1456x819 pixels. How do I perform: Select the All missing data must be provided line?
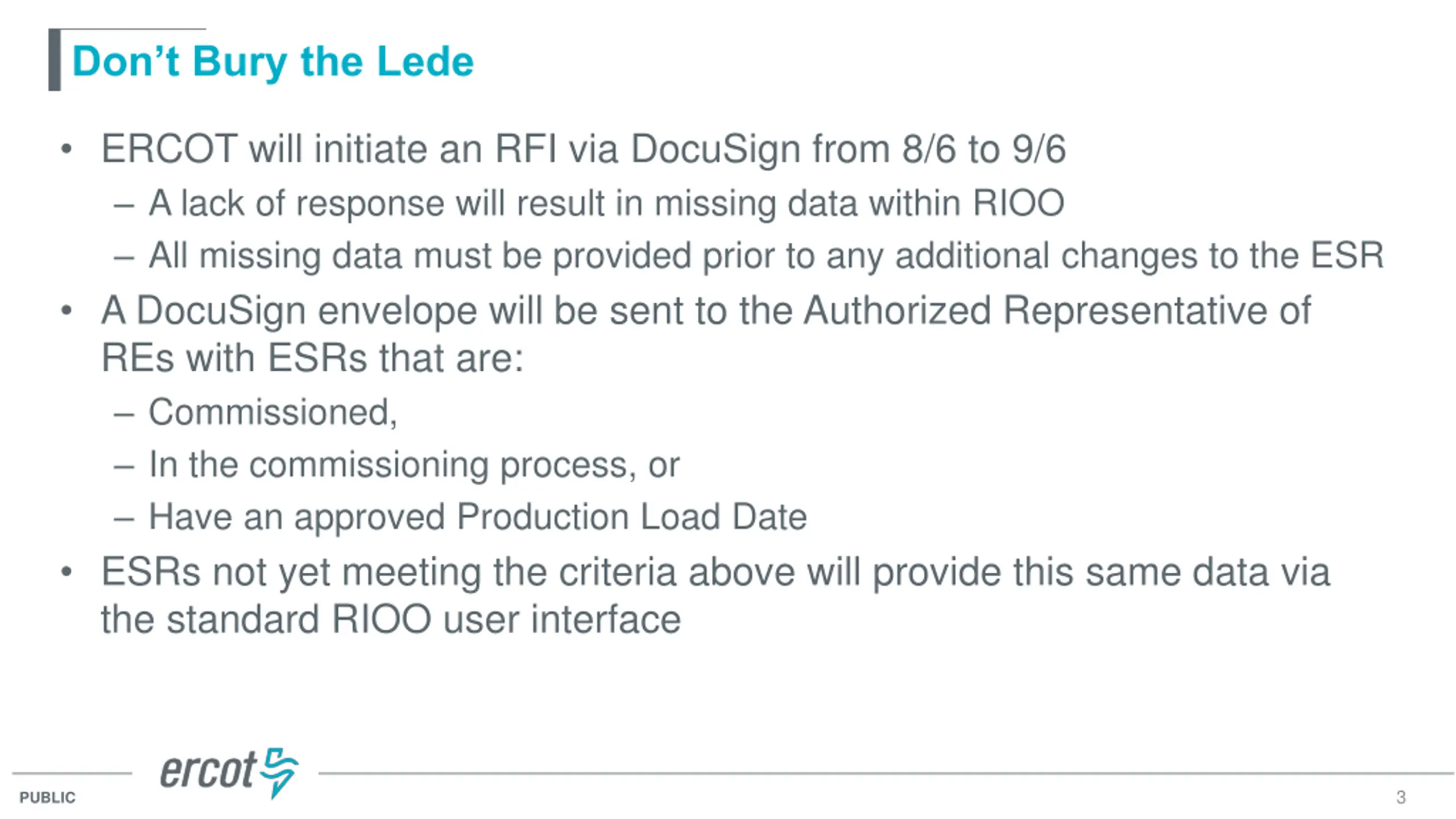tap(766, 255)
